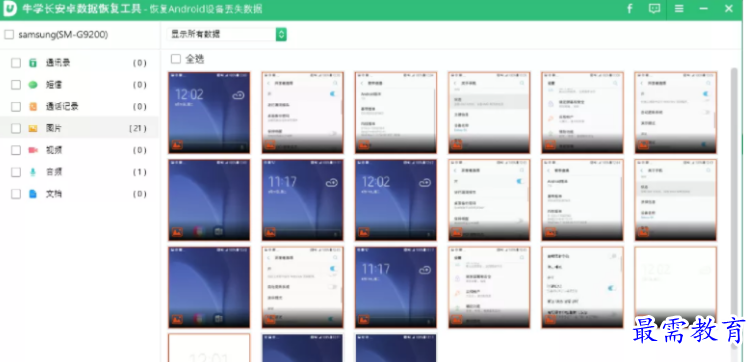754x362 pixels.
Task: Select fourth thumbnail in the first row
Action: (489, 112)
